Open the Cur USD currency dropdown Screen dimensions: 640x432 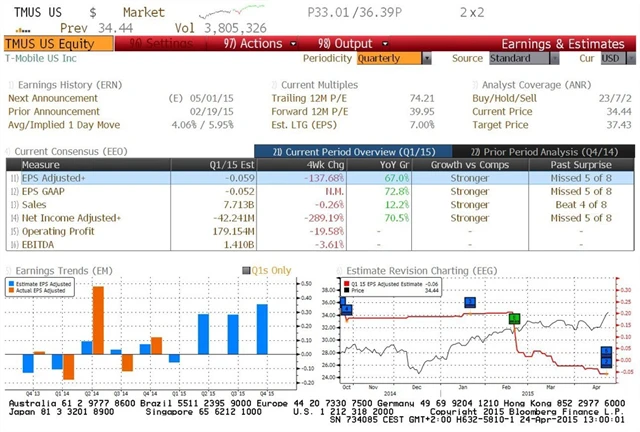click(609, 59)
